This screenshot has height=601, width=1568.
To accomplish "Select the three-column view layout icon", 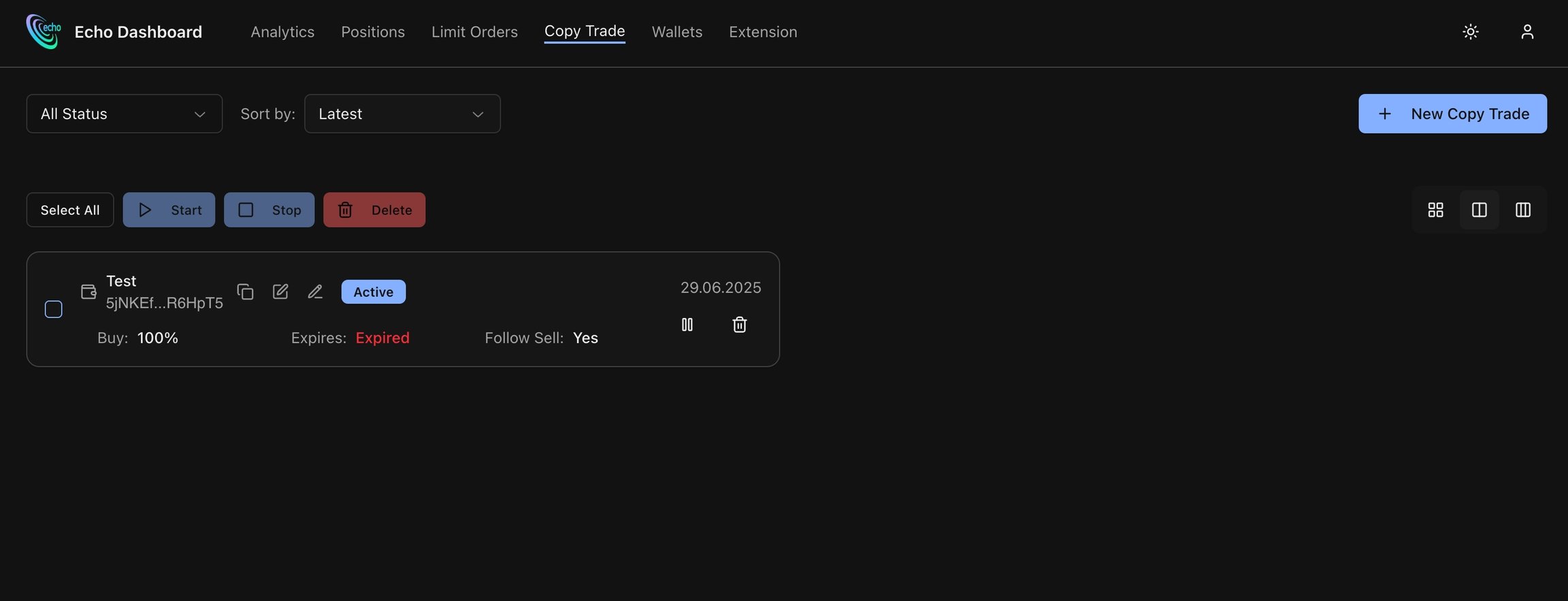I will (1523, 210).
